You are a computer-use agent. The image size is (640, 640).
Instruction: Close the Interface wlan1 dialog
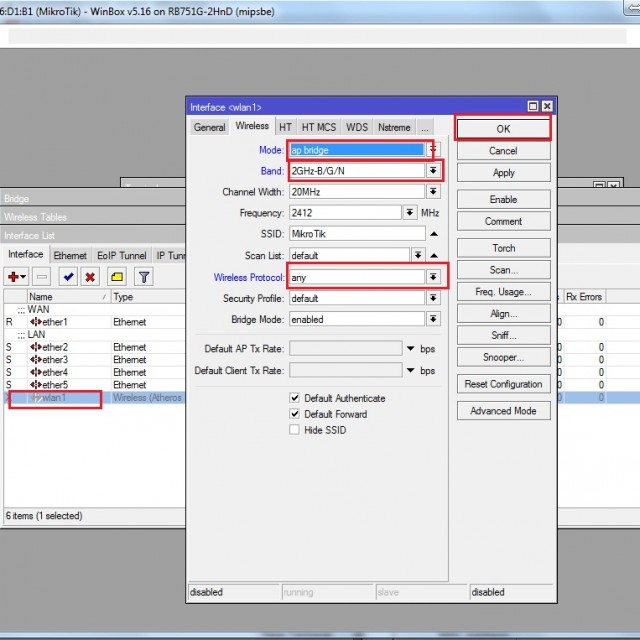coord(547,107)
